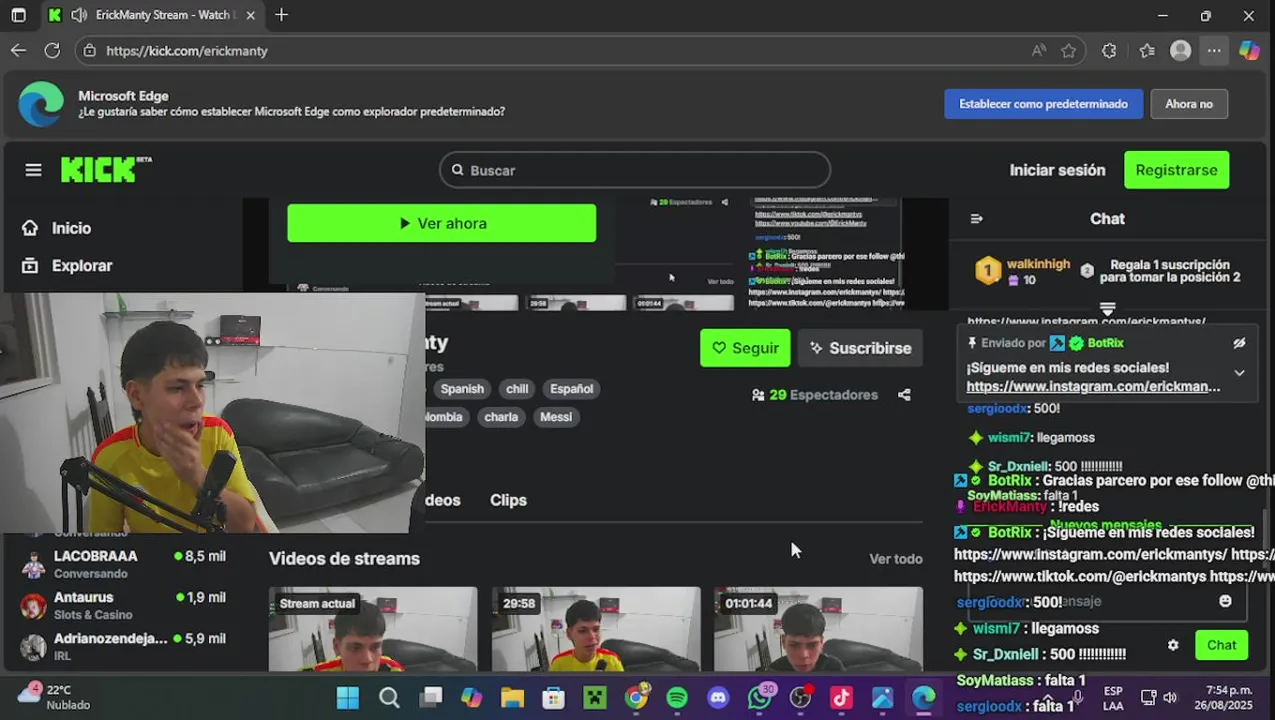This screenshot has height=720, width=1275.
Task: Open Edge favorites list icon
Action: click(x=1147, y=50)
